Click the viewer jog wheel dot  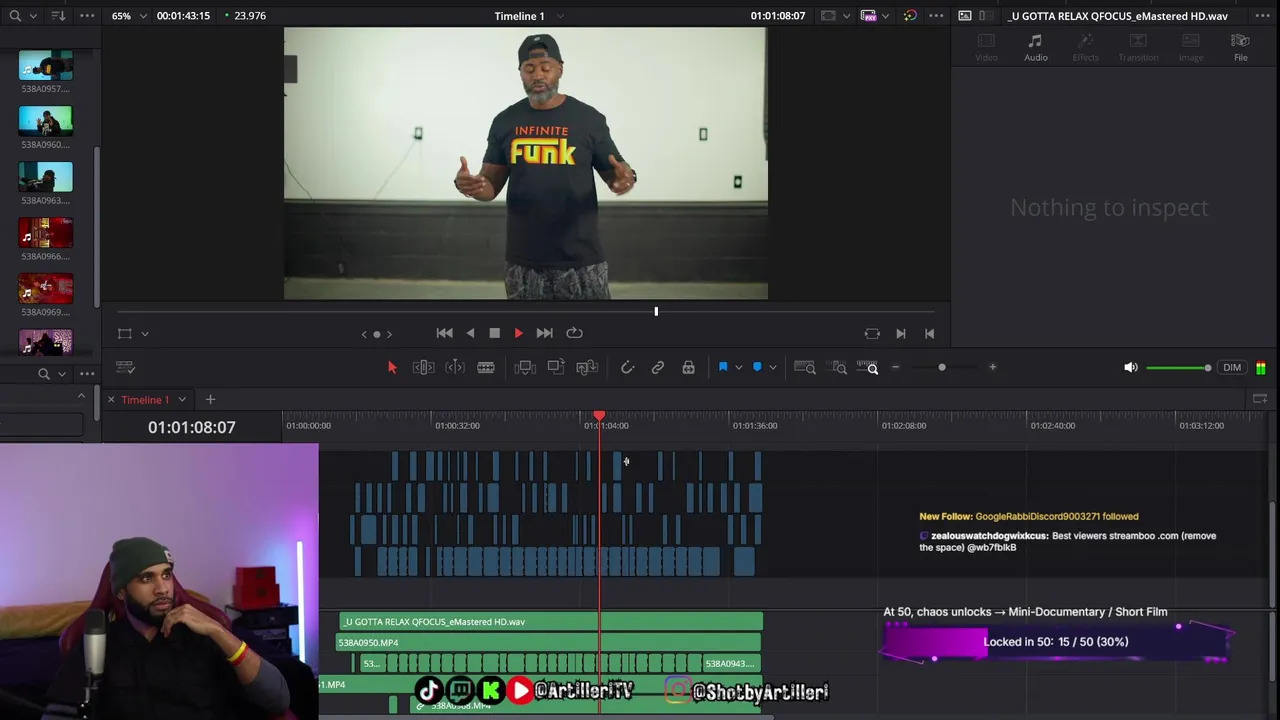point(376,334)
